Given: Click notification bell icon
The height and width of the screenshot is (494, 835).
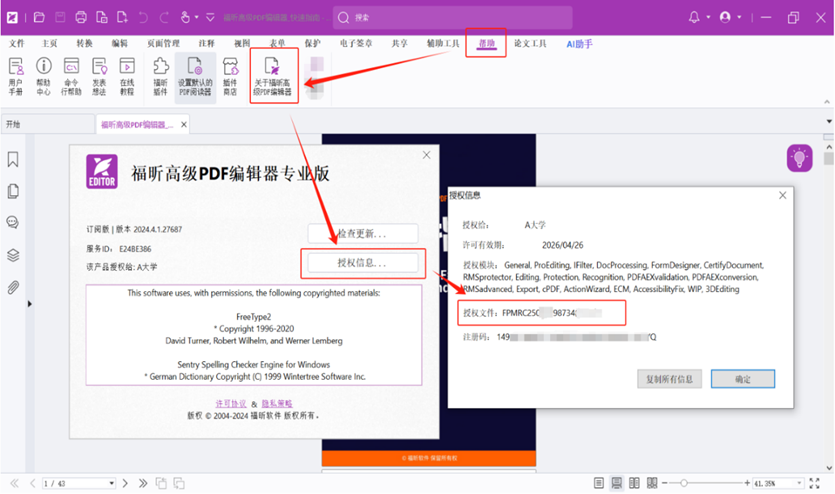Looking at the screenshot, I should (694, 18).
